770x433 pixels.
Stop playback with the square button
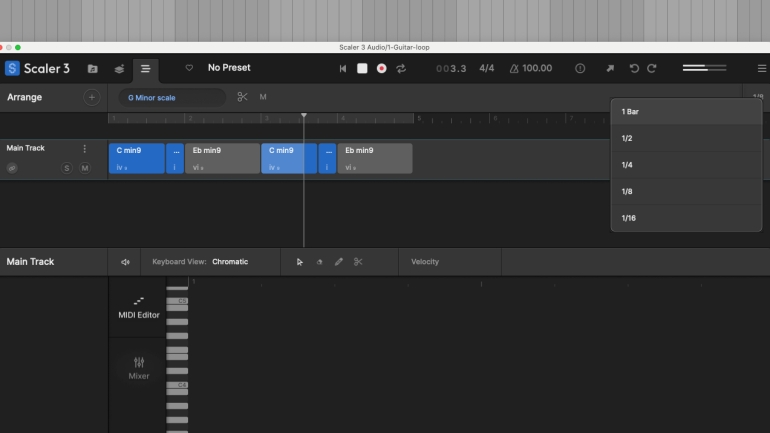point(362,68)
